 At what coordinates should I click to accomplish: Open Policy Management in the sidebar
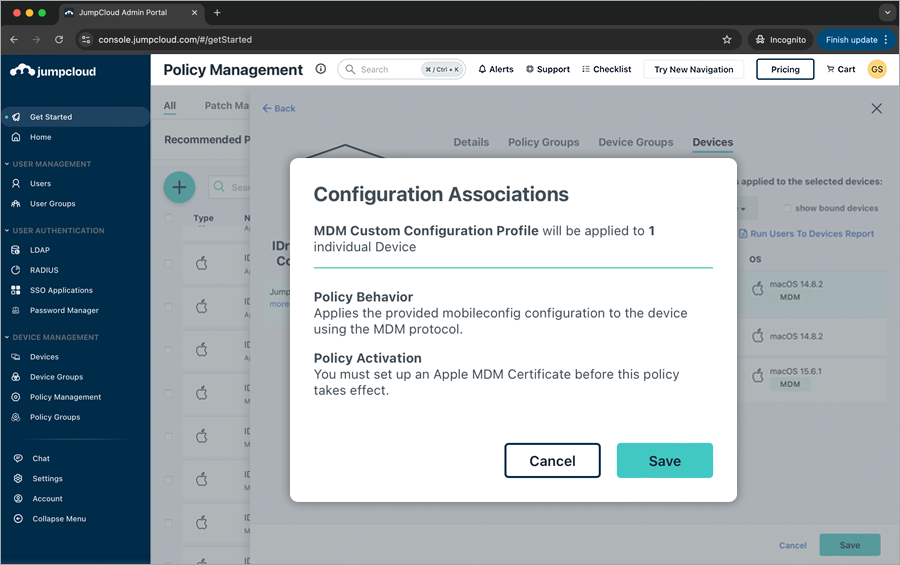pos(65,397)
